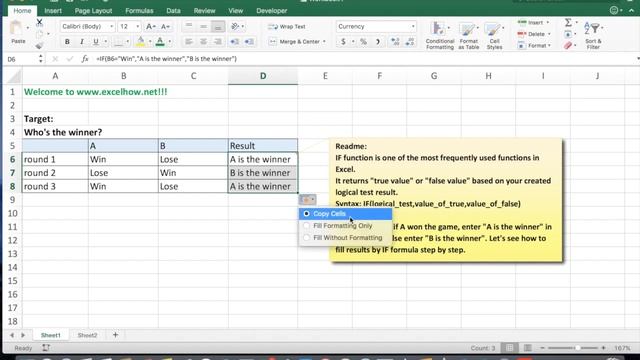Click the middle align icon

[203, 27]
